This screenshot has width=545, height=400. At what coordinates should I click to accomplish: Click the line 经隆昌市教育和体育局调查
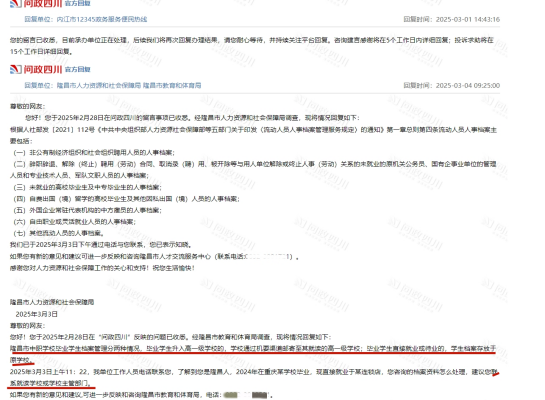pyautogui.click(x=170, y=337)
